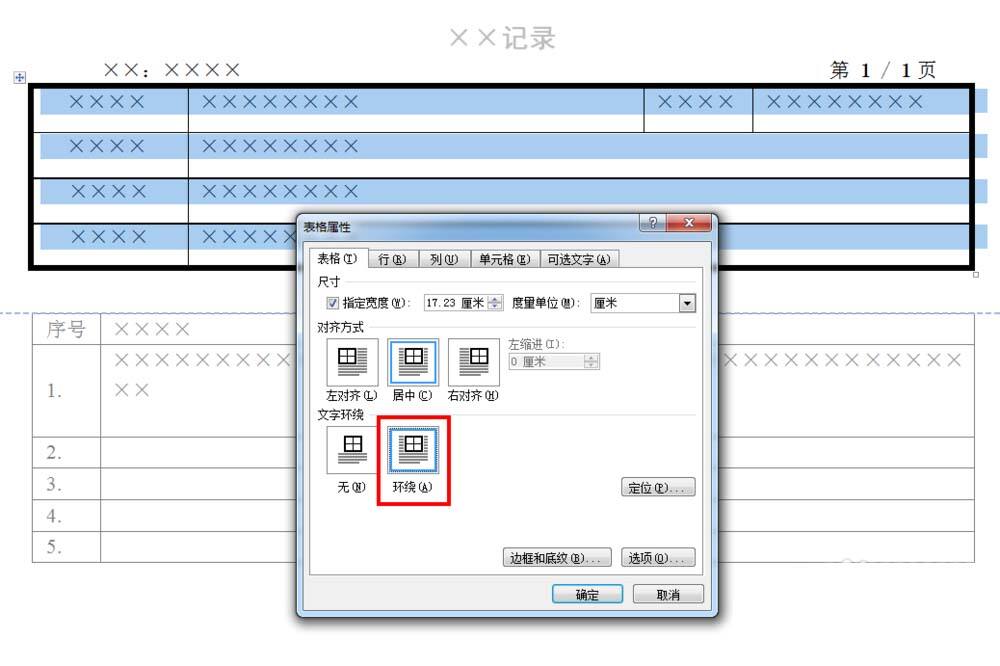Increase table width with the spinner up arrow
This screenshot has width=1000, height=666.
[493, 298]
